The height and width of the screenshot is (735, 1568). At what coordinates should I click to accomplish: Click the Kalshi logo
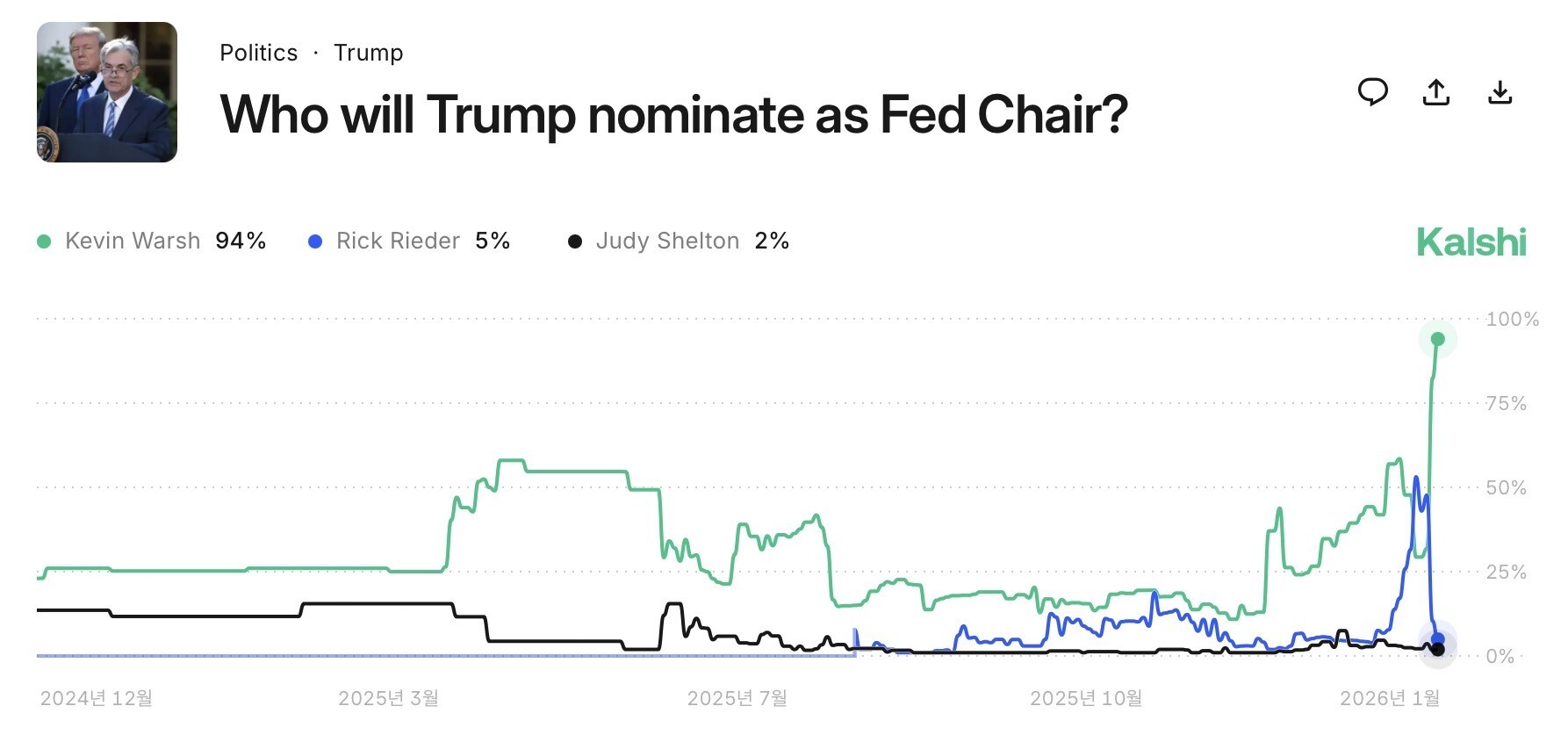point(1471,242)
